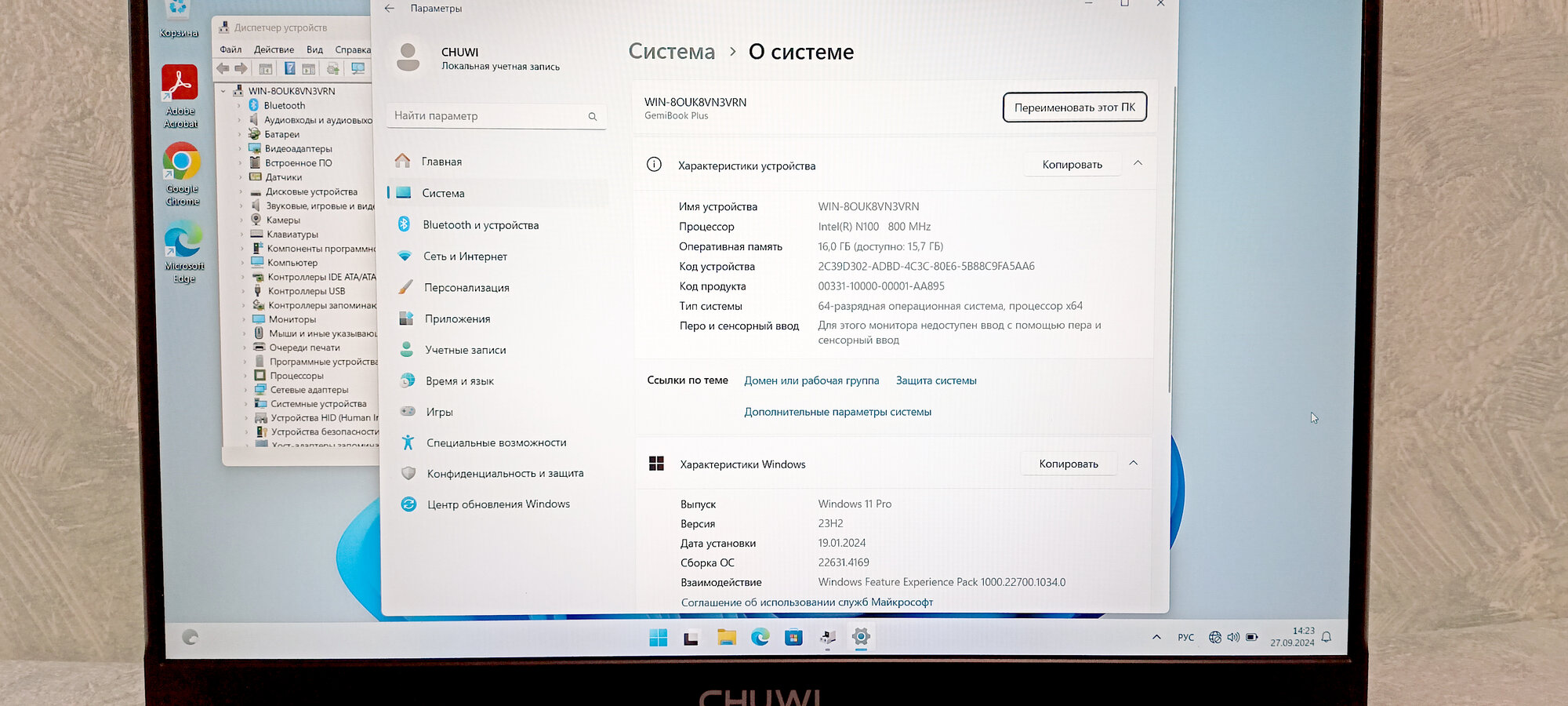
Task: Open Сеть и Интернет settings page
Action: coord(499,257)
